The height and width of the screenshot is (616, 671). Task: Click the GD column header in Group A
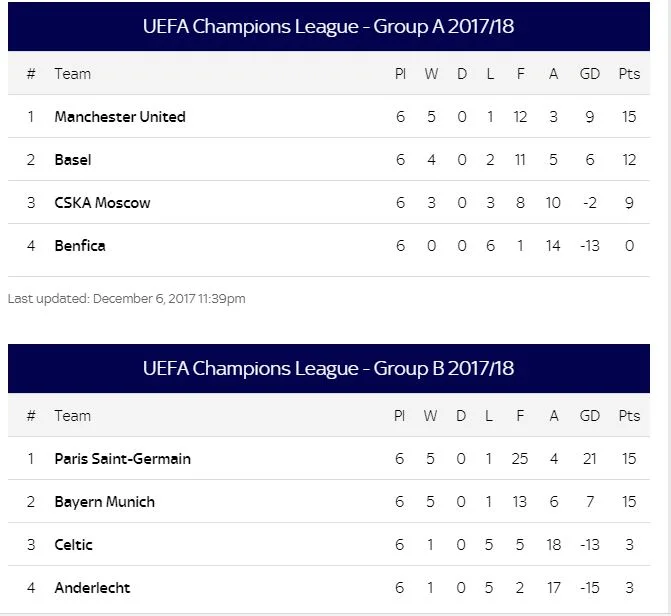pyautogui.click(x=589, y=74)
